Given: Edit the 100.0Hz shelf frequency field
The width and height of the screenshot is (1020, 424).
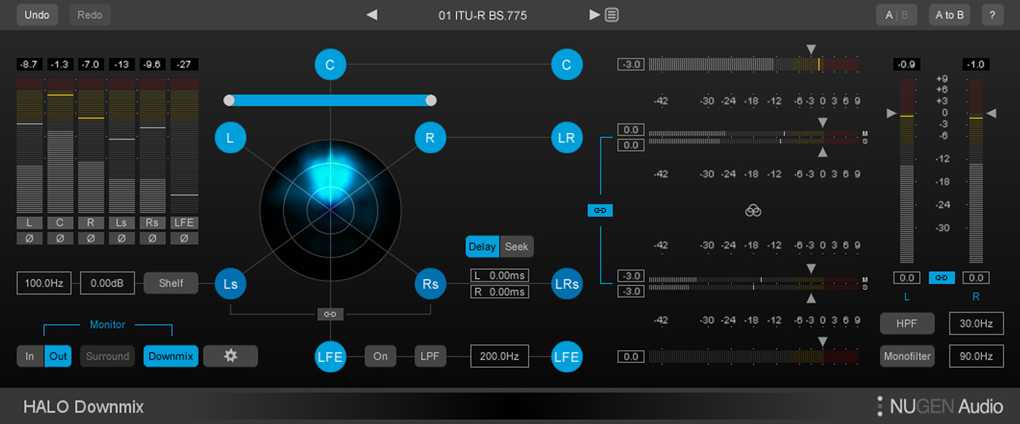Looking at the screenshot, I should click(x=44, y=284).
